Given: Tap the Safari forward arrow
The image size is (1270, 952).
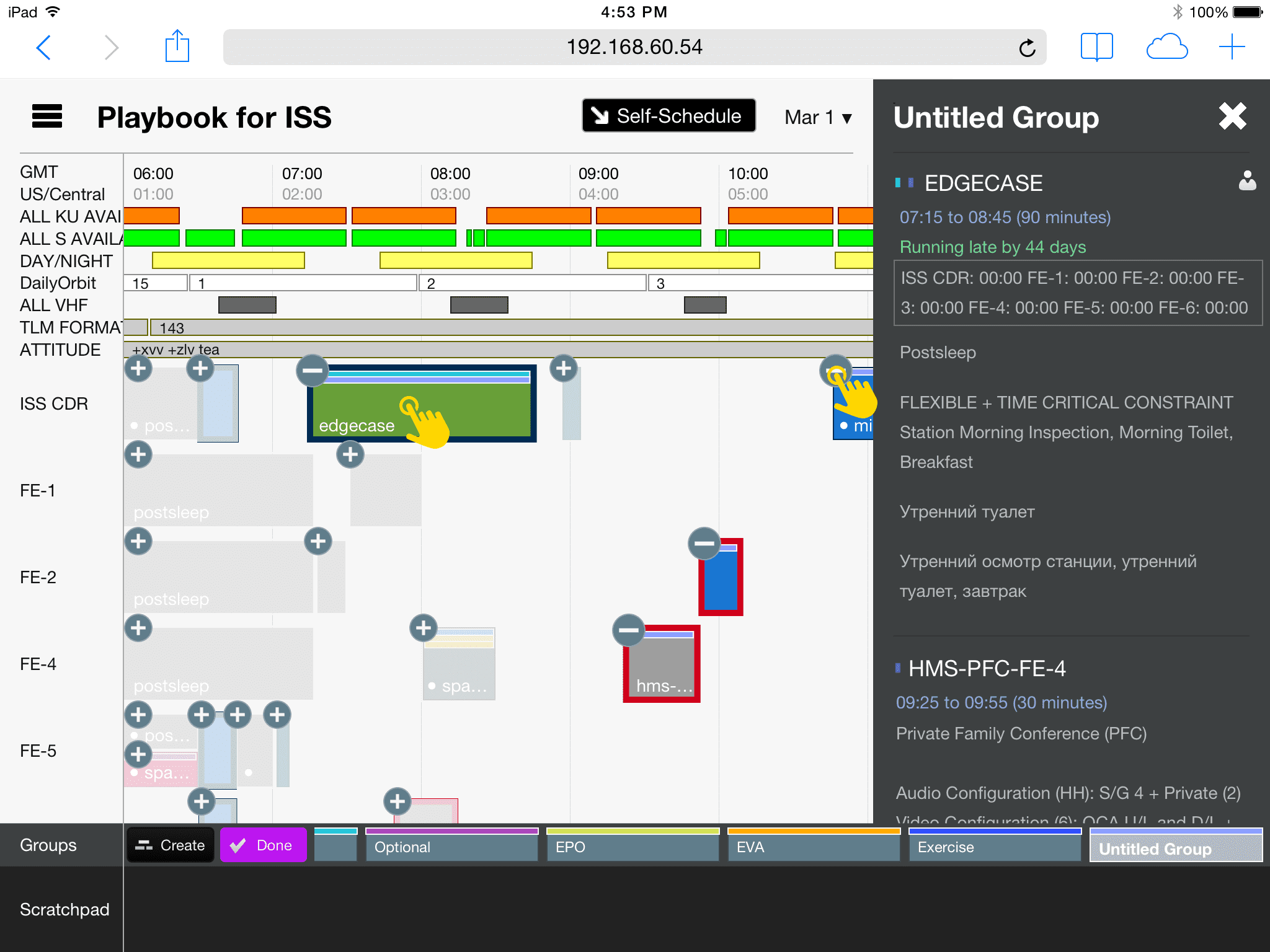Looking at the screenshot, I should point(111,47).
